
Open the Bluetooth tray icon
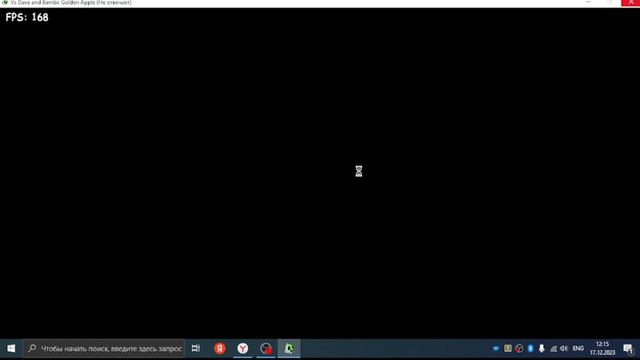coord(530,349)
